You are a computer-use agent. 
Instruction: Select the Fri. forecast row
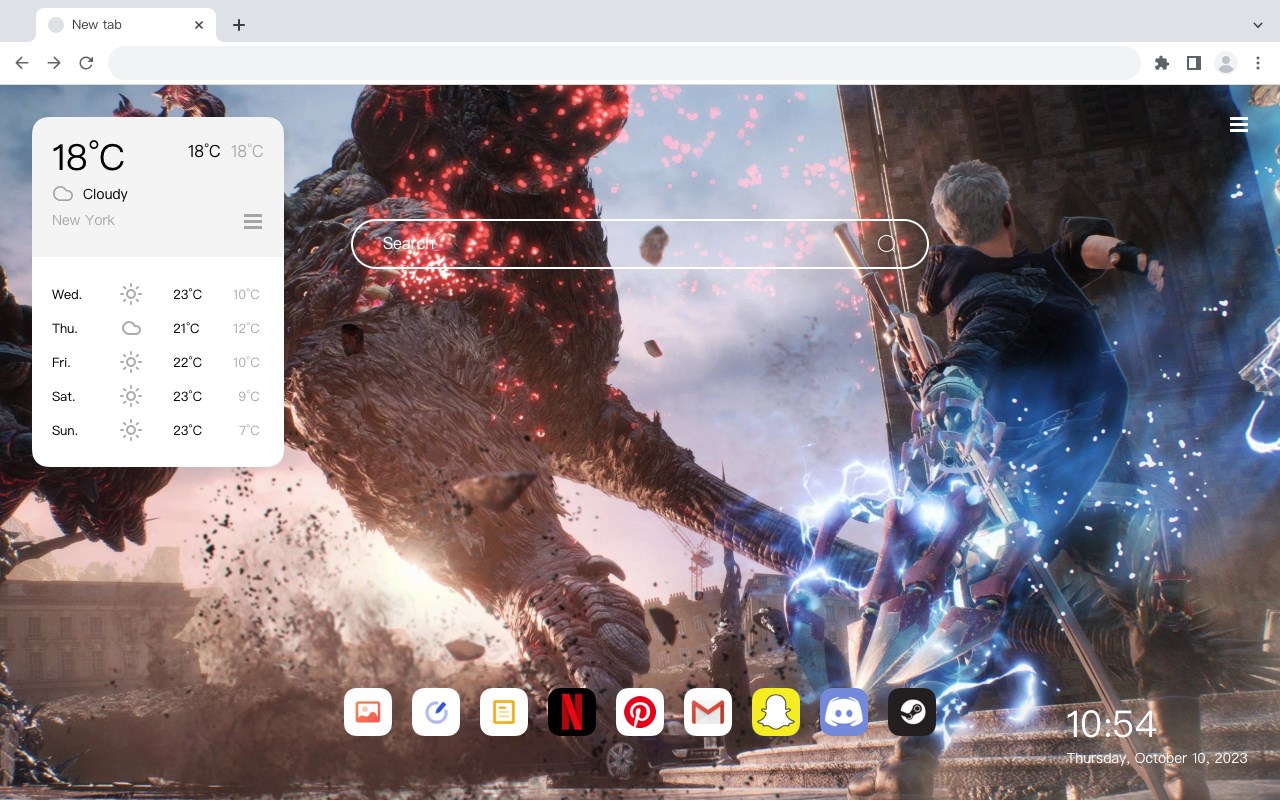158,362
